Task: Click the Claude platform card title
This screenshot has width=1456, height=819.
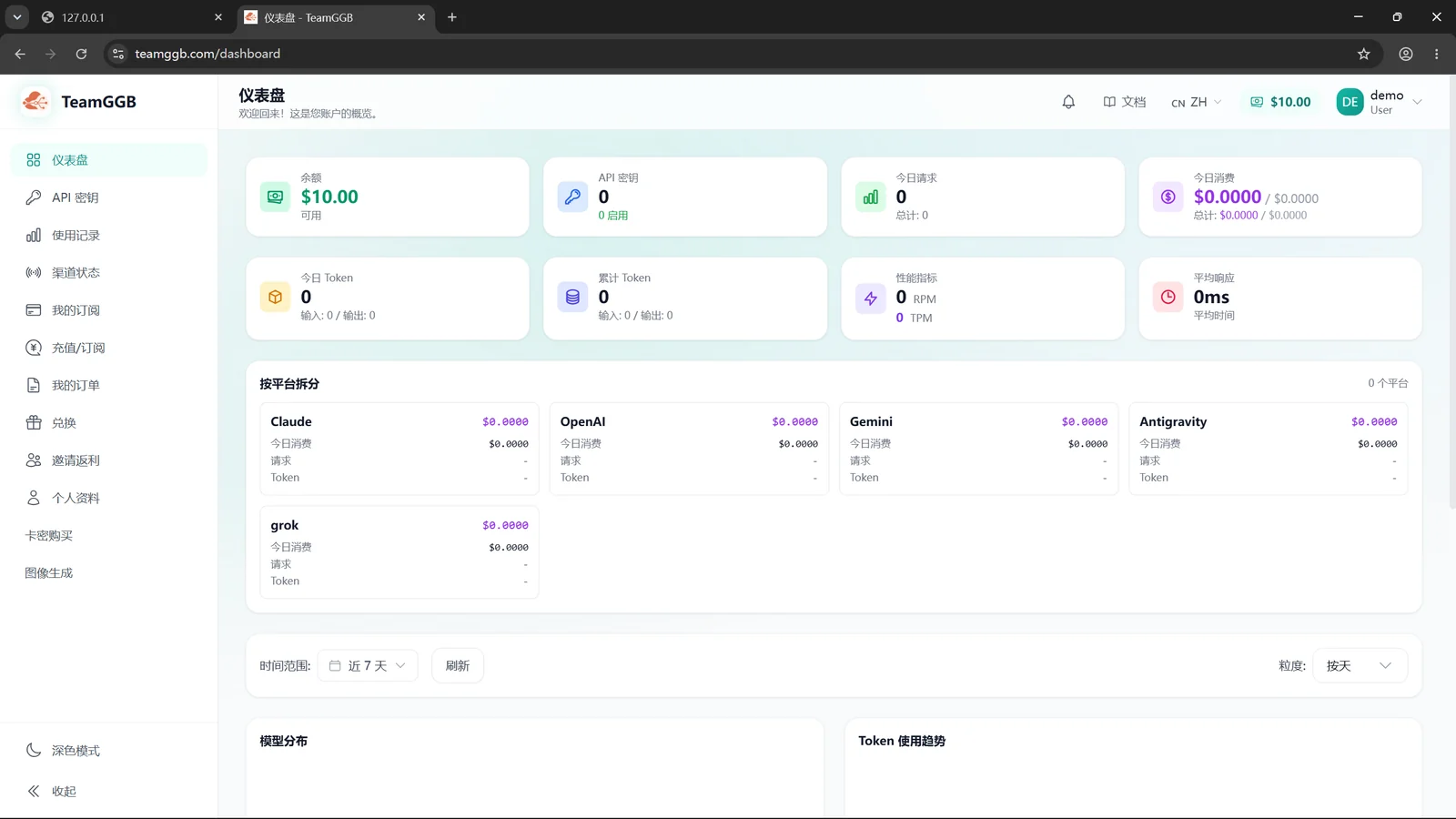Action: tap(291, 421)
